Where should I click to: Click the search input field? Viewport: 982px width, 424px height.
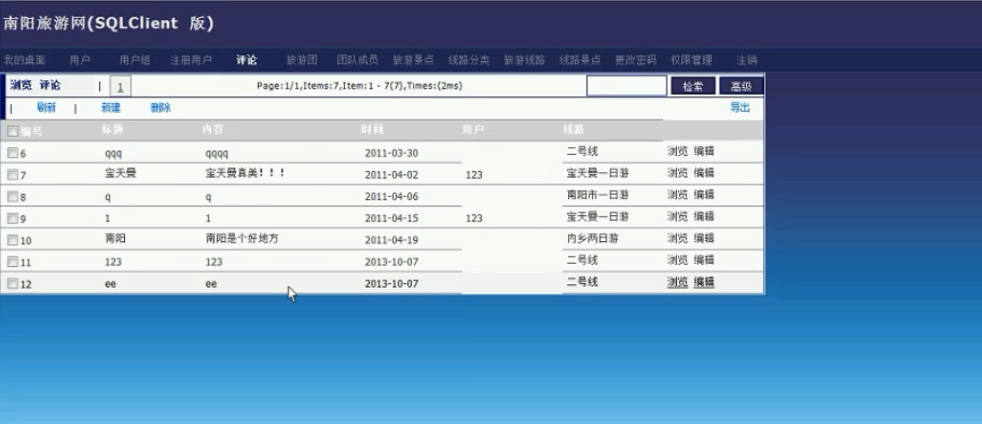tap(626, 86)
